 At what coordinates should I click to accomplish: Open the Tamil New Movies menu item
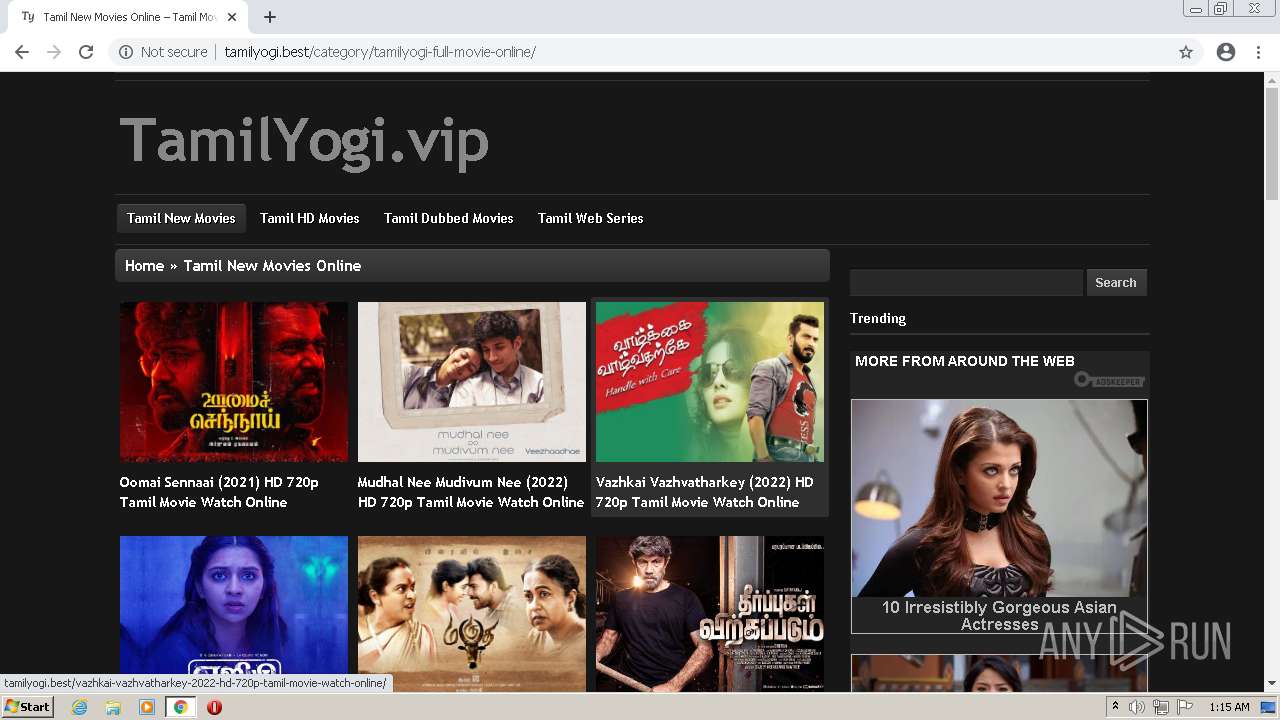(x=181, y=218)
